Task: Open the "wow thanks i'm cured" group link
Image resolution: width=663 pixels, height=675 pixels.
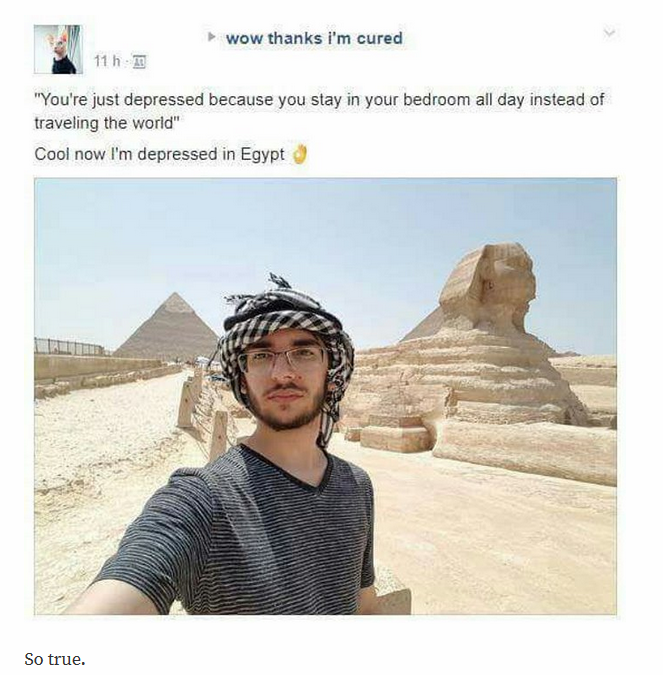Action: coord(315,38)
